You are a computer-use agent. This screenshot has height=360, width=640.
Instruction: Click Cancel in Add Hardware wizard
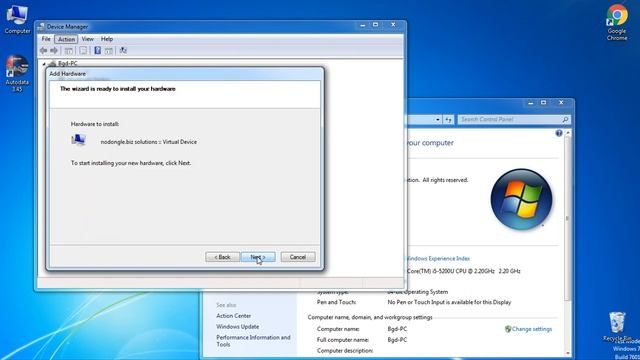(x=298, y=257)
